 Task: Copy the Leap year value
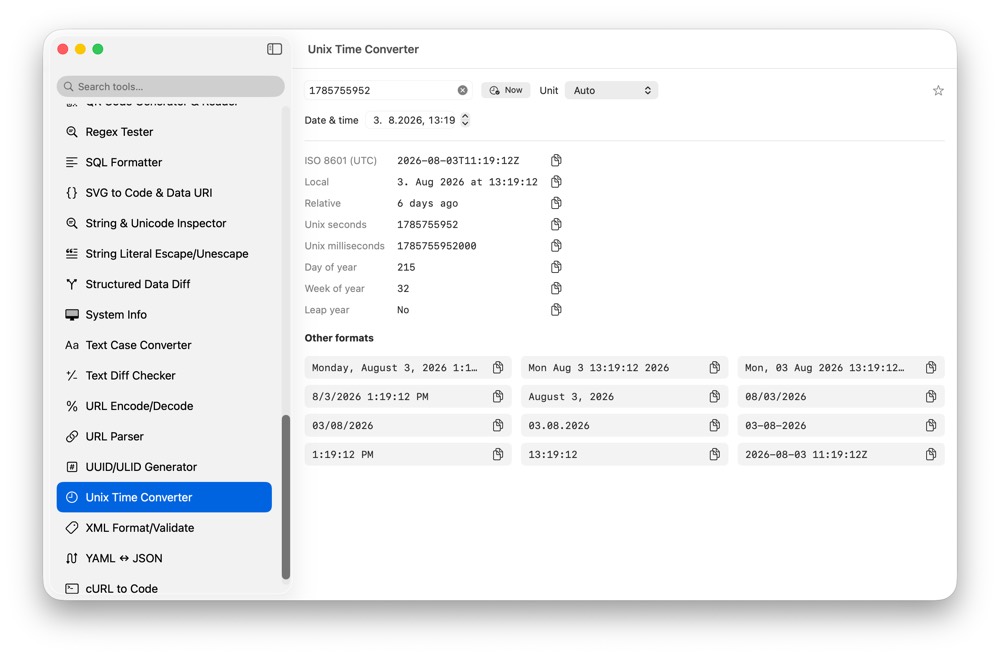pos(556,309)
